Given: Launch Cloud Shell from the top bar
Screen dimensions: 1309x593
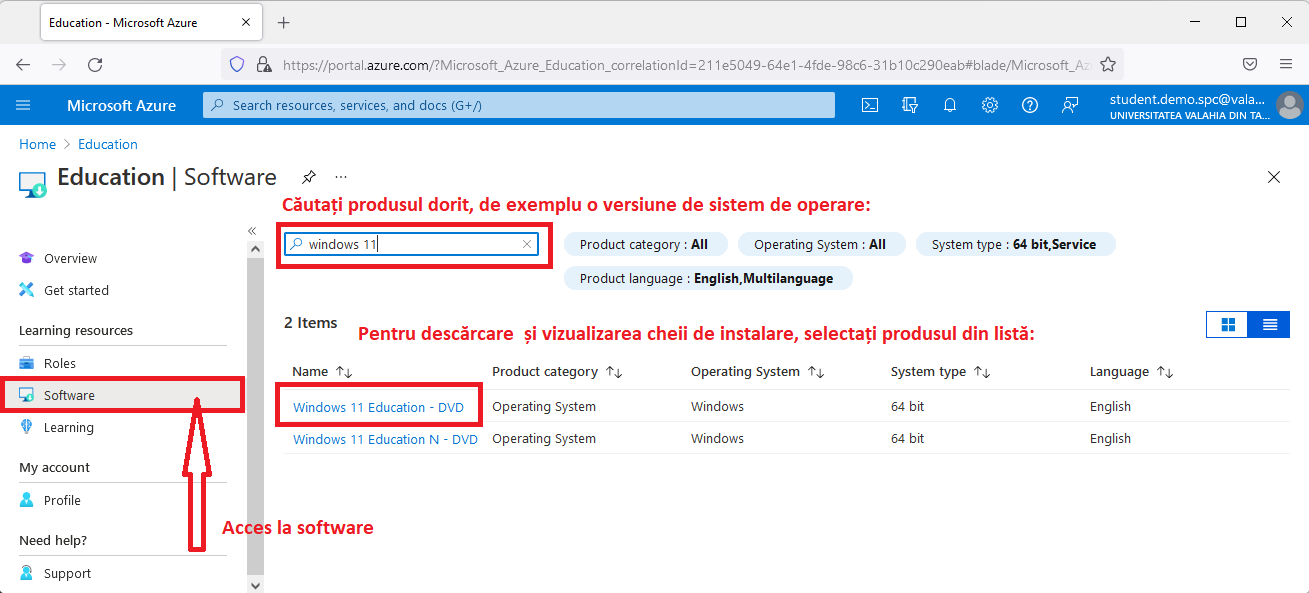Looking at the screenshot, I should 870,105.
